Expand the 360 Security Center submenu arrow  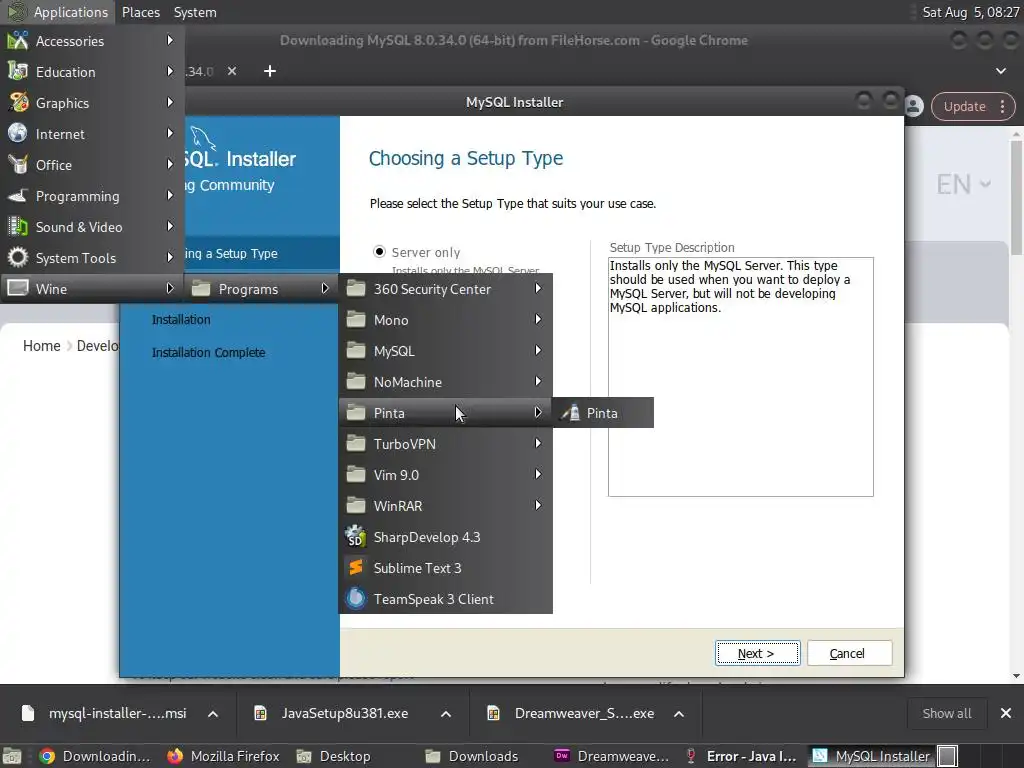pyautogui.click(x=537, y=289)
